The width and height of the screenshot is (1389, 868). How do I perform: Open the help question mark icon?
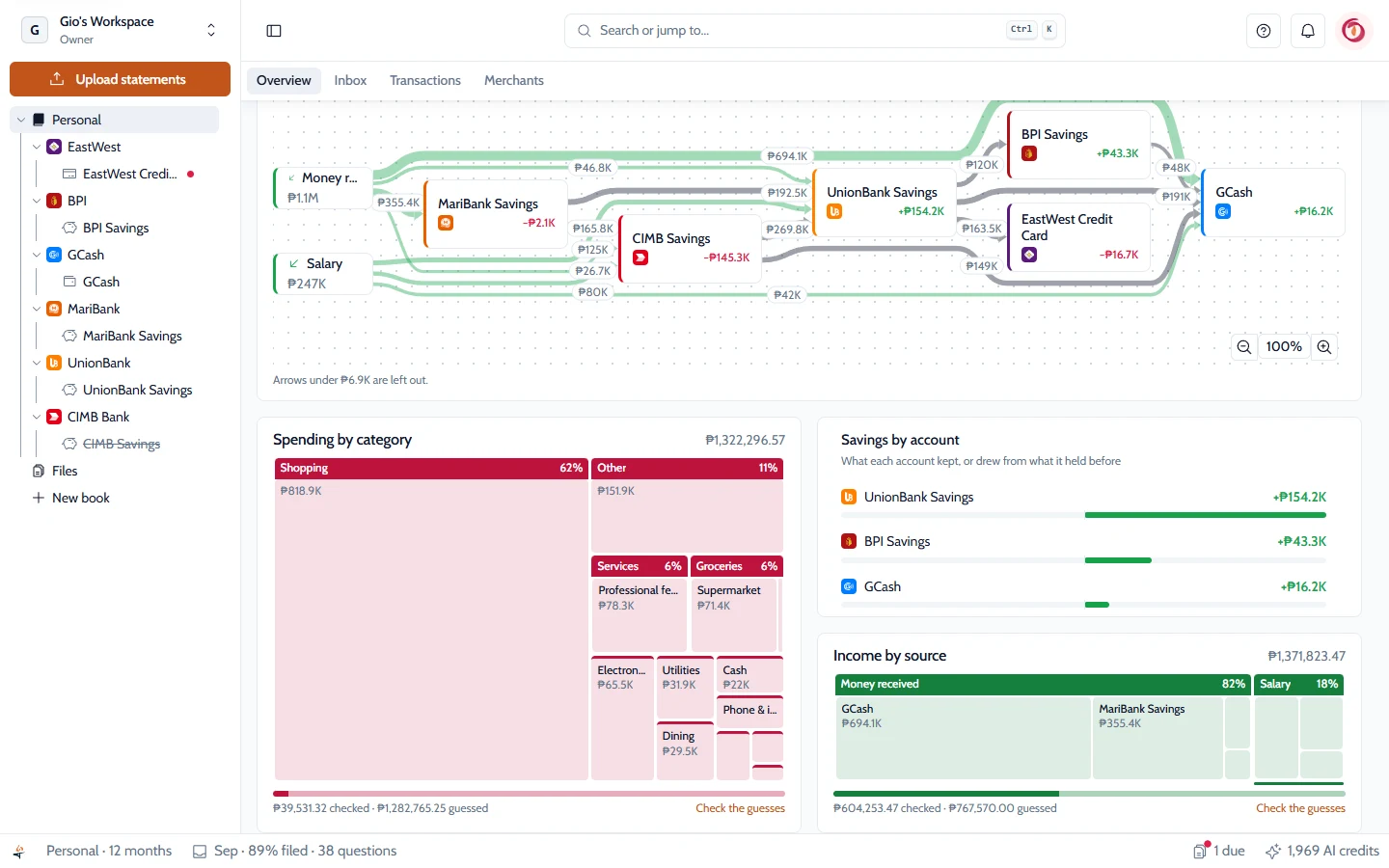[x=1264, y=31]
